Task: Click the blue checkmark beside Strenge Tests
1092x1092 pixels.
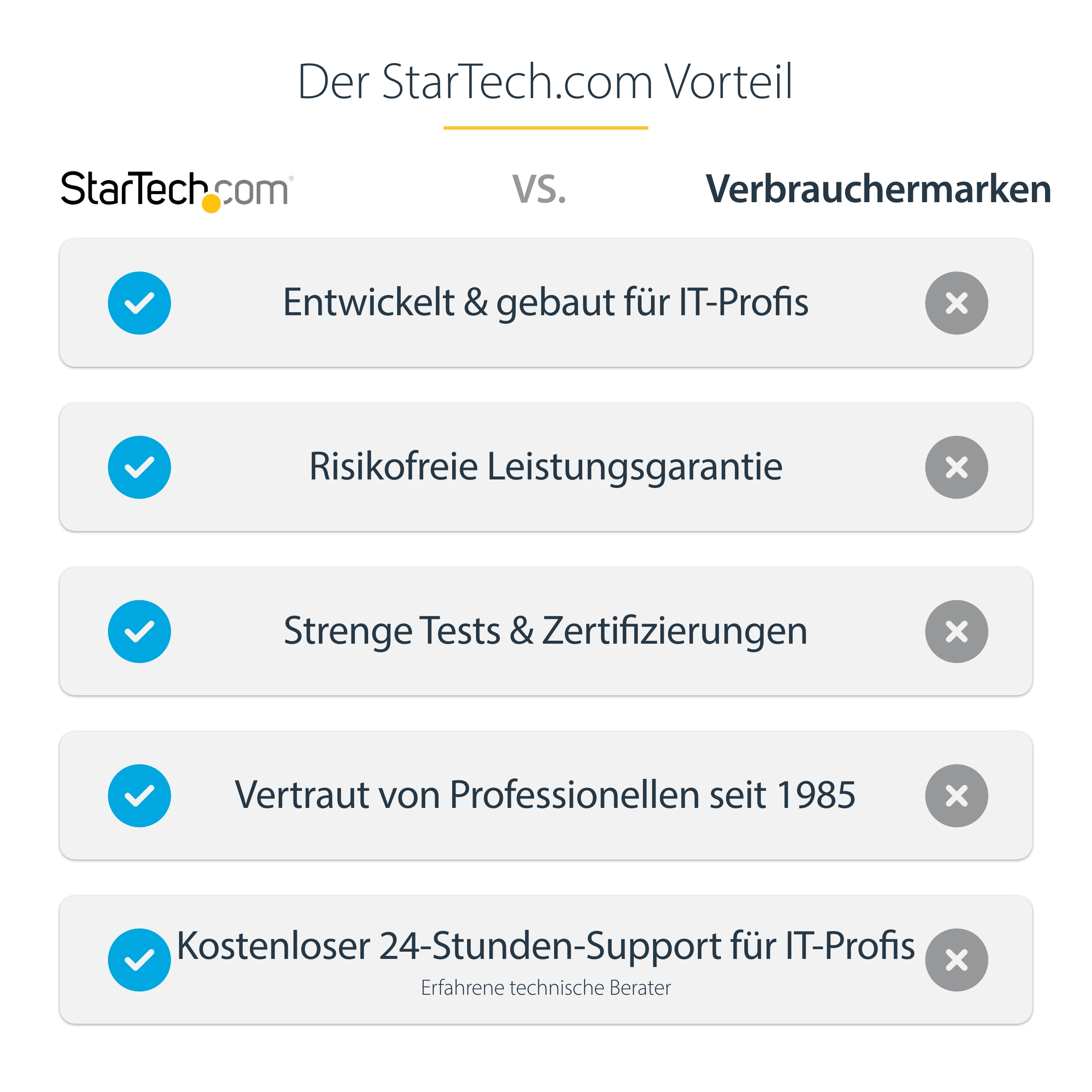Action: click(139, 631)
